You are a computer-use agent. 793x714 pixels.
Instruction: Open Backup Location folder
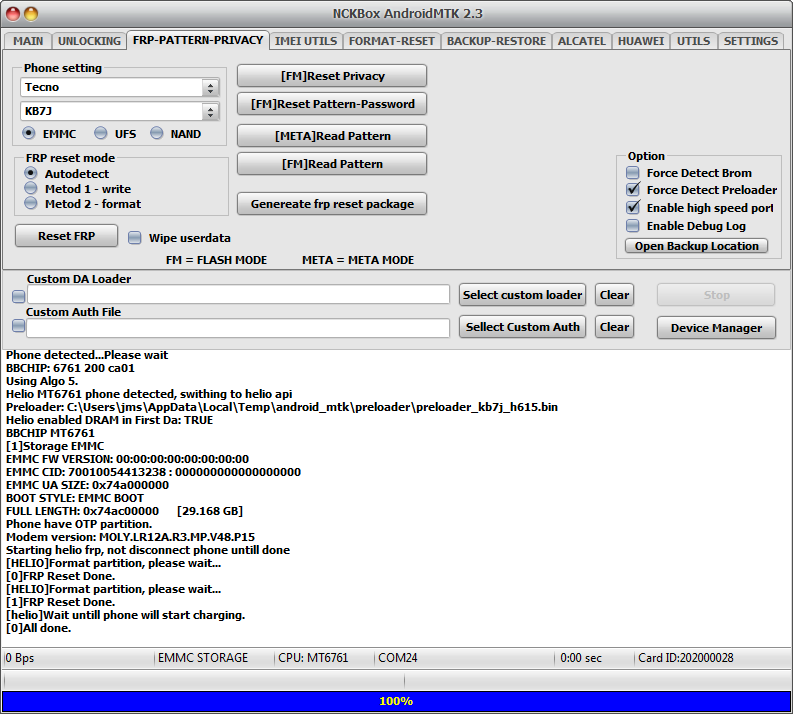click(696, 246)
